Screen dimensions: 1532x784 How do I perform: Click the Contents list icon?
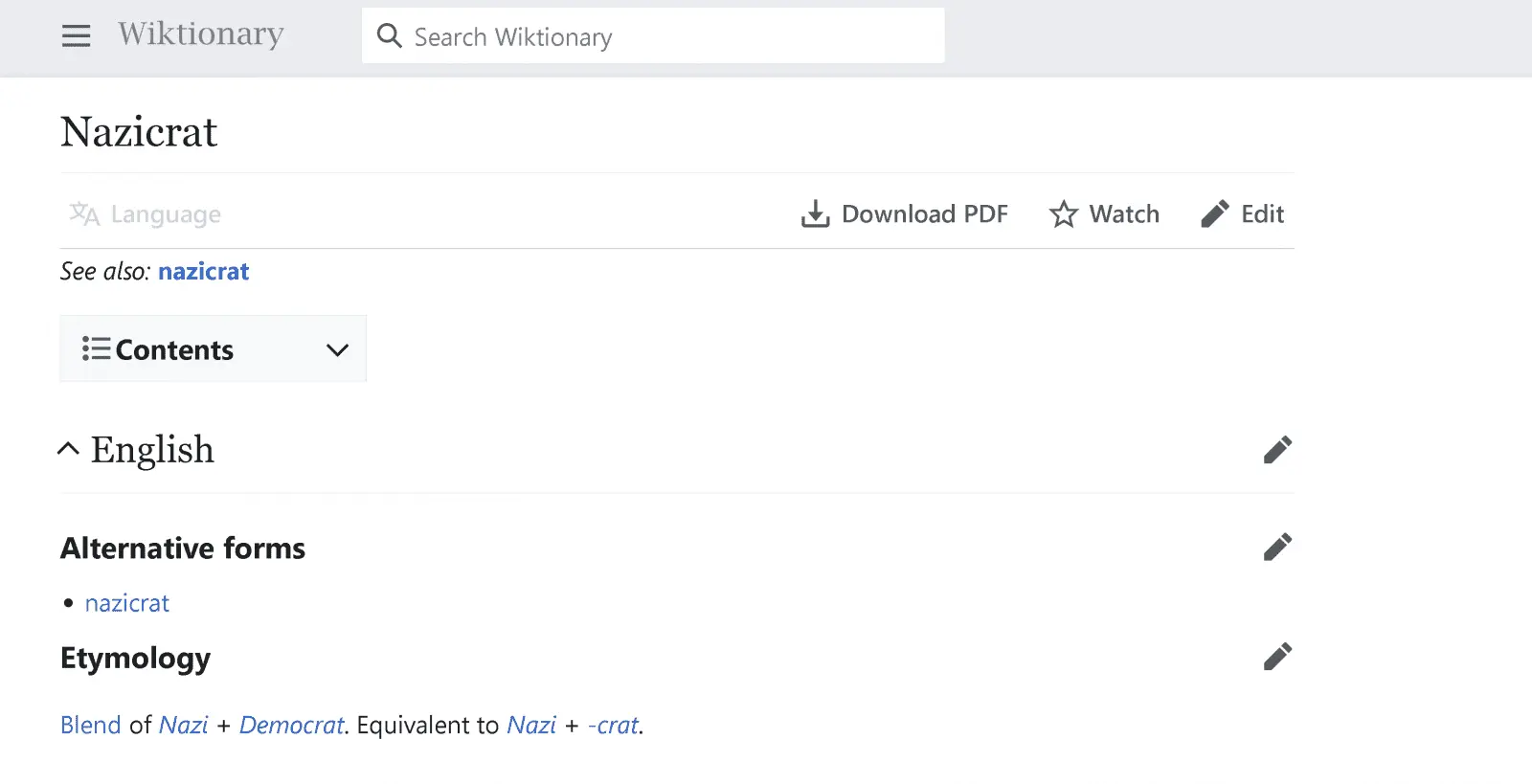coord(96,348)
